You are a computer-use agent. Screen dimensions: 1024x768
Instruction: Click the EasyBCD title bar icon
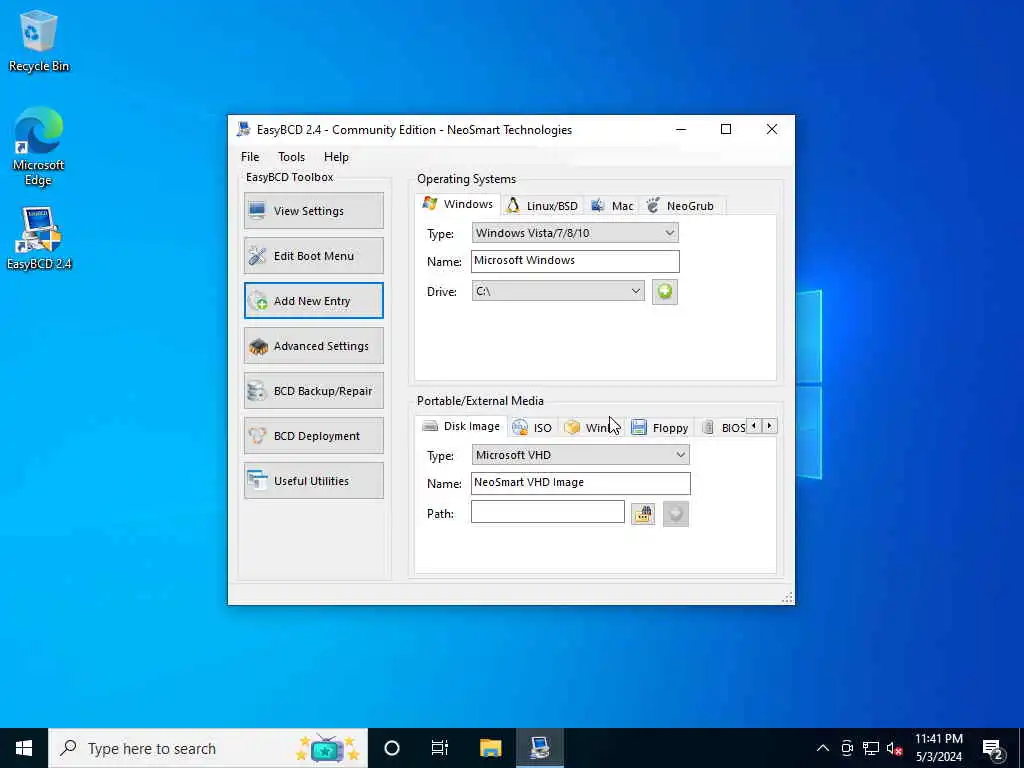tap(244, 129)
